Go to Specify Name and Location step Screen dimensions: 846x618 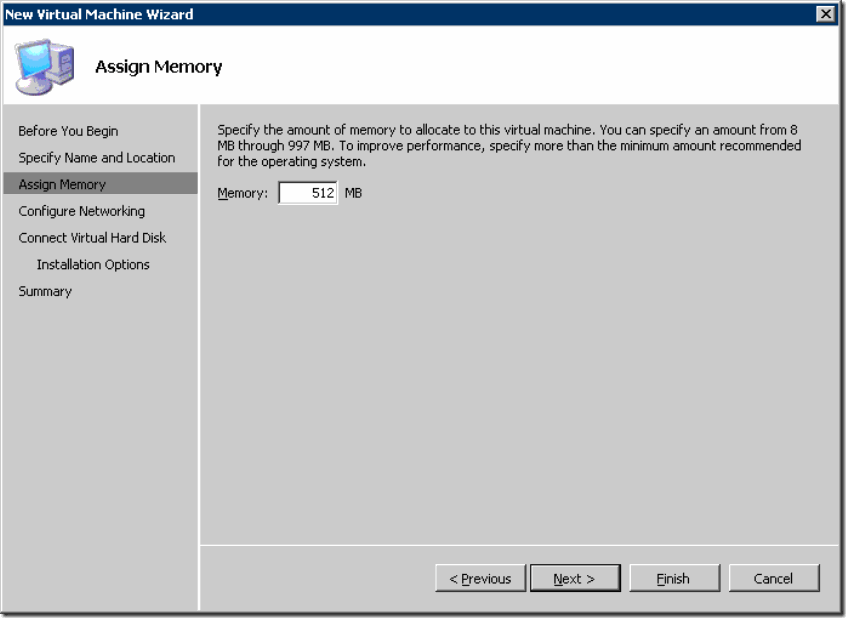point(97,158)
